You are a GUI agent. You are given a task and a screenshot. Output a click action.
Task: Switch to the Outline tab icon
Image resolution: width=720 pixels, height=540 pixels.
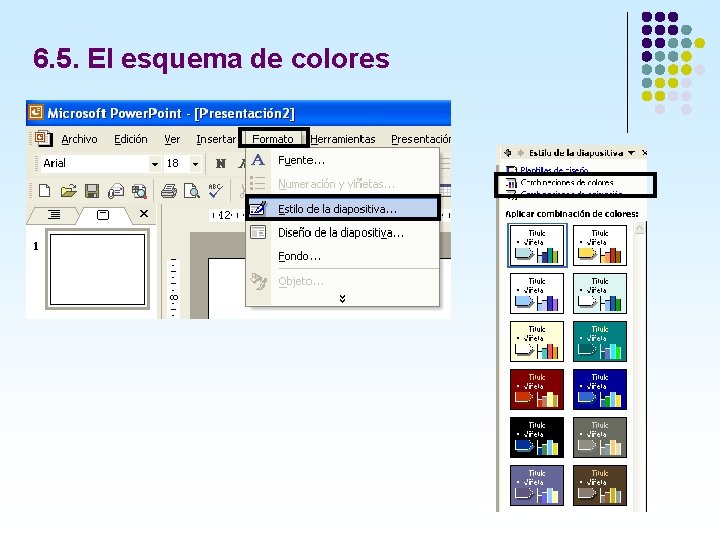click(x=54, y=214)
